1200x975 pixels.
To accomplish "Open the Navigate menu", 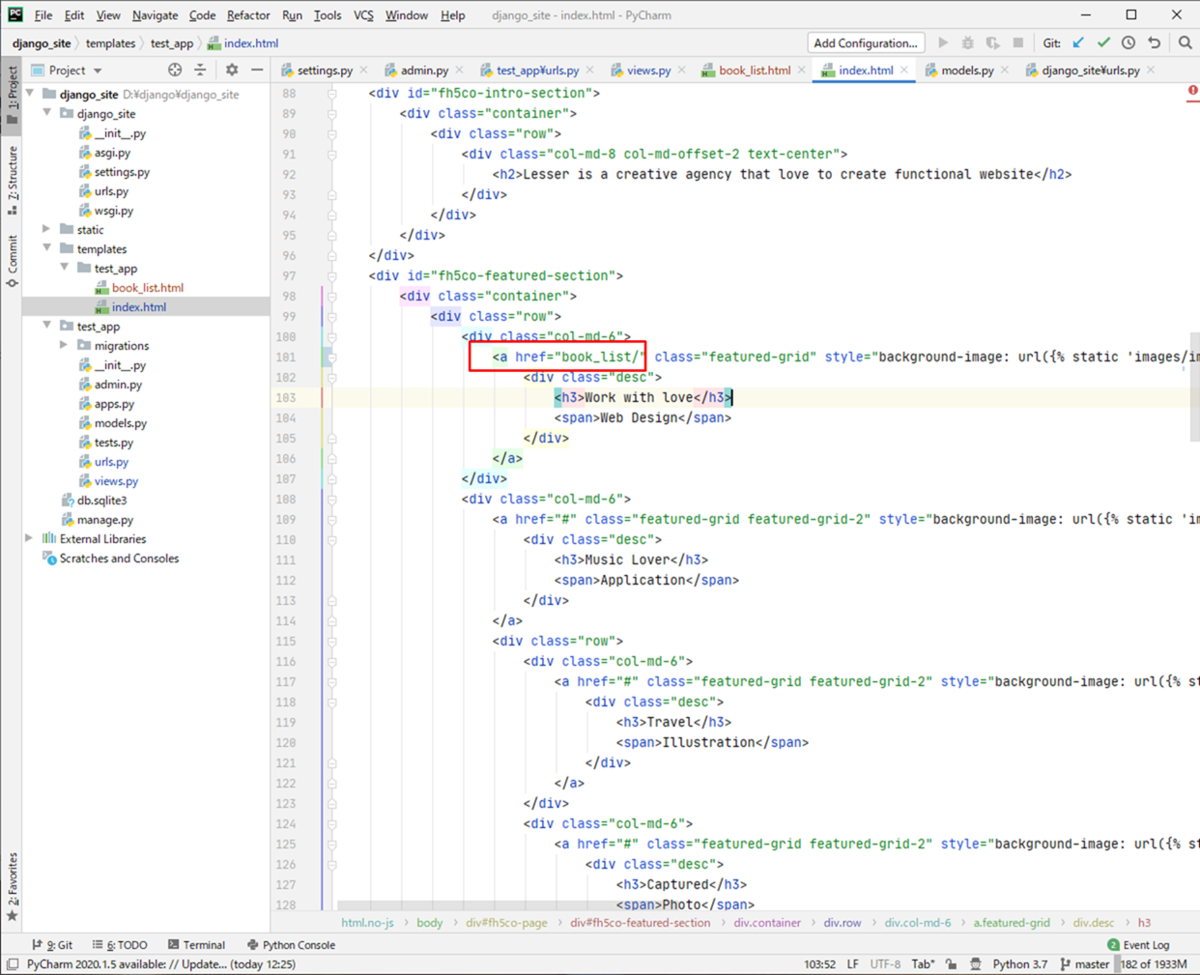I will click(155, 15).
